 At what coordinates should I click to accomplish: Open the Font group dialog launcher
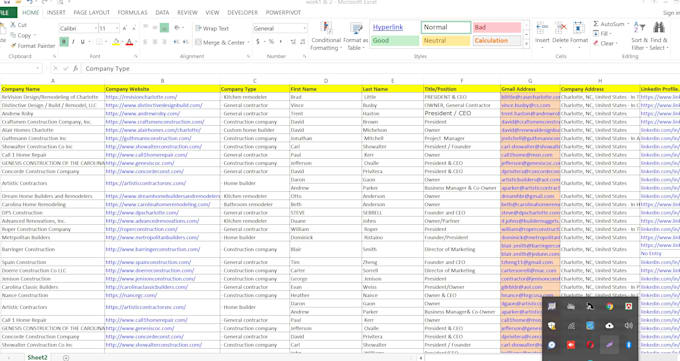click(x=136, y=56)
